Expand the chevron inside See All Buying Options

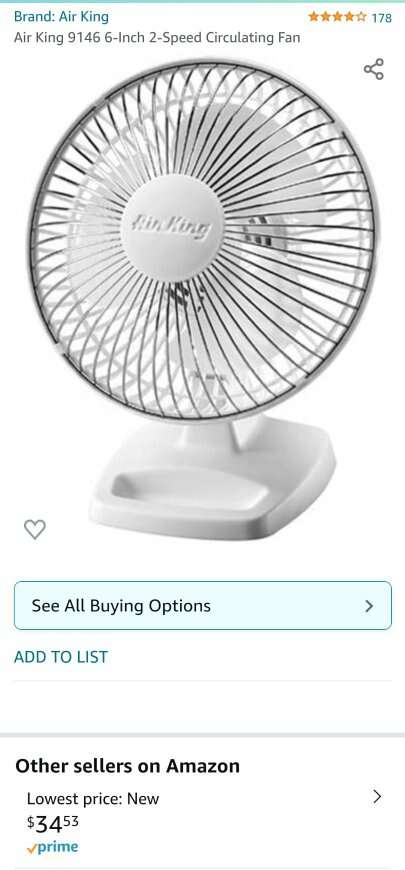click(x=369, y=606)
